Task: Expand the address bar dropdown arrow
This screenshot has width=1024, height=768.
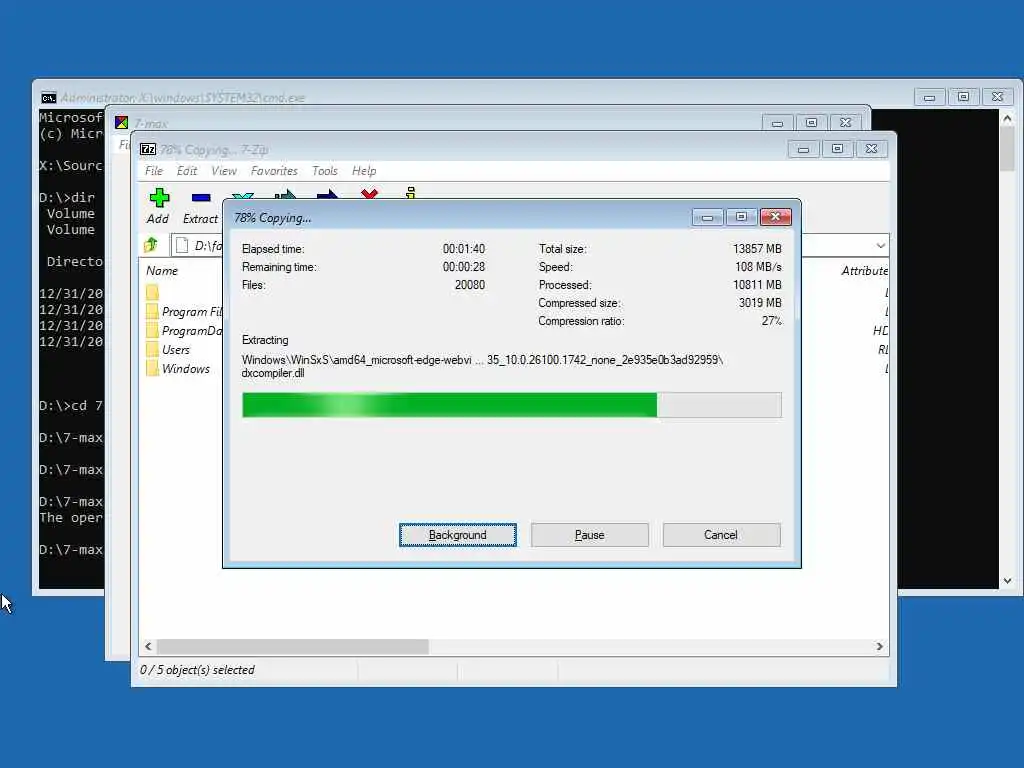Action: [x=880, y=246]
